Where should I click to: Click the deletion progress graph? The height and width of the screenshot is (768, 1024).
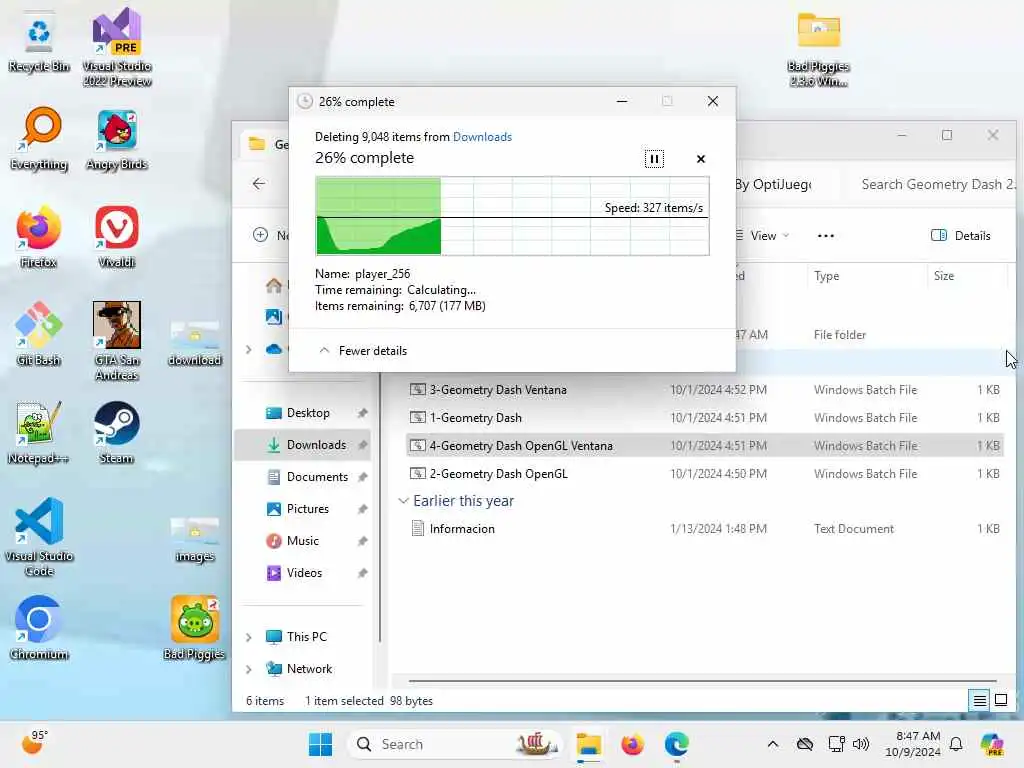pyautogui.click(x=512, y=216)
